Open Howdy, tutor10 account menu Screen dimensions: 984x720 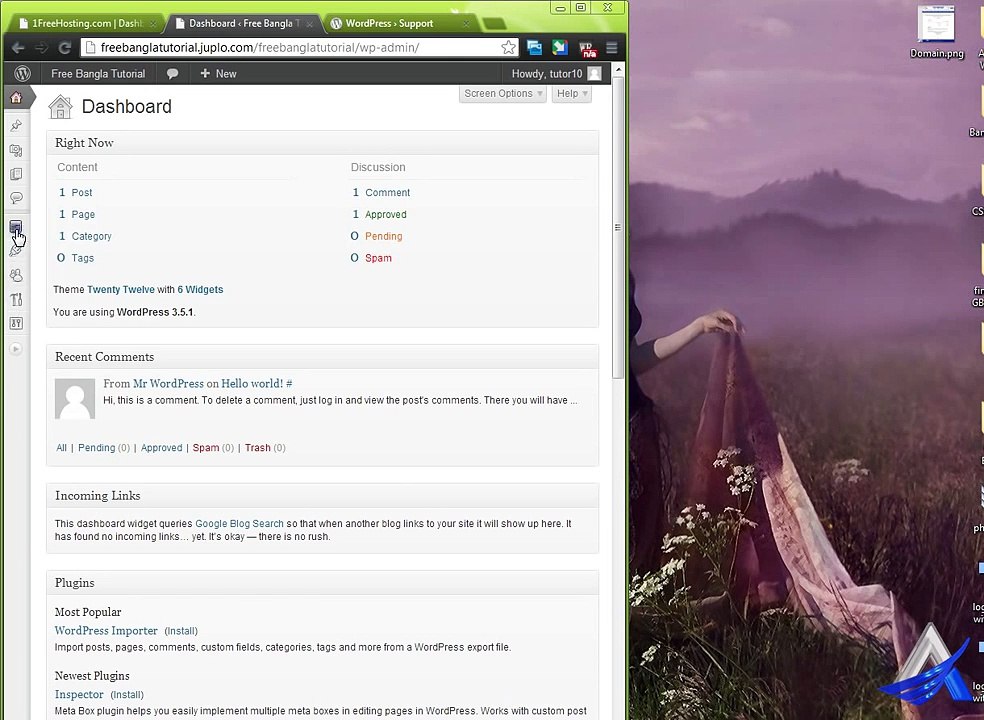click(x=556, y=73)
